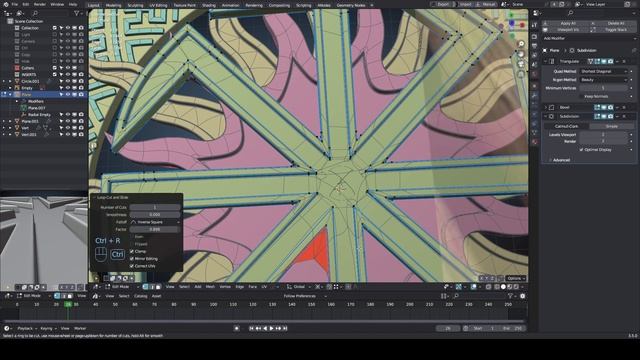Play the animation forward
640x360 pixels.
pyautogui.click(x=271, y=328)
